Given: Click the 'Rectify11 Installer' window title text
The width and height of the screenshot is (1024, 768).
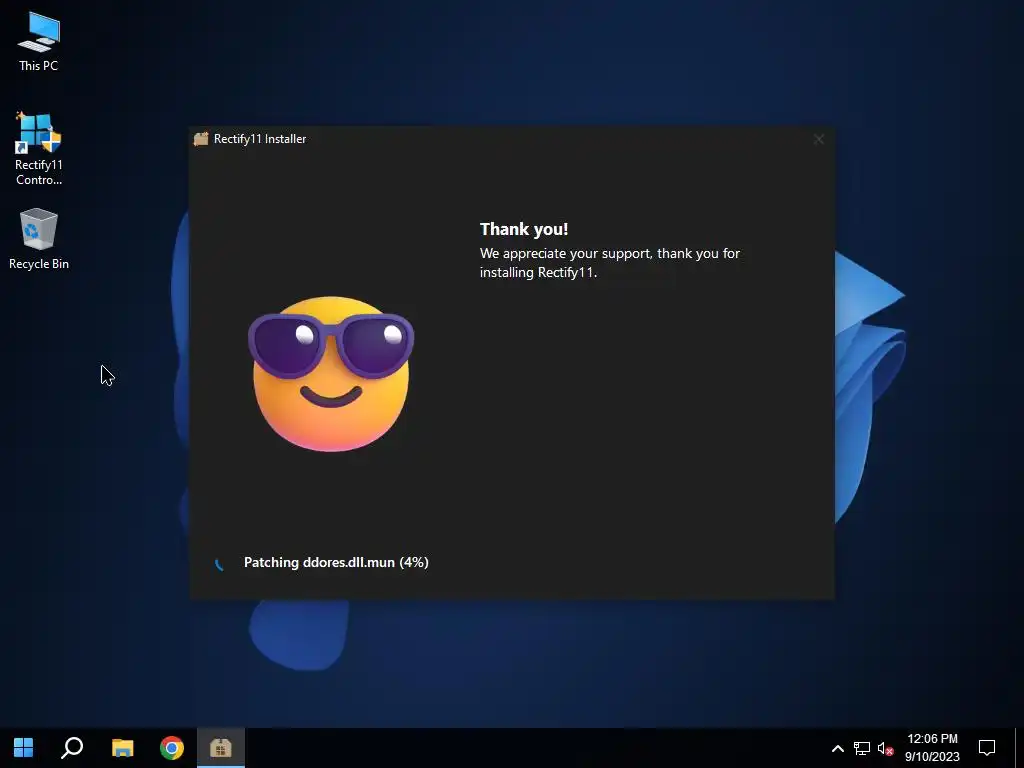Looking at the screenshot, I should 260,139.
